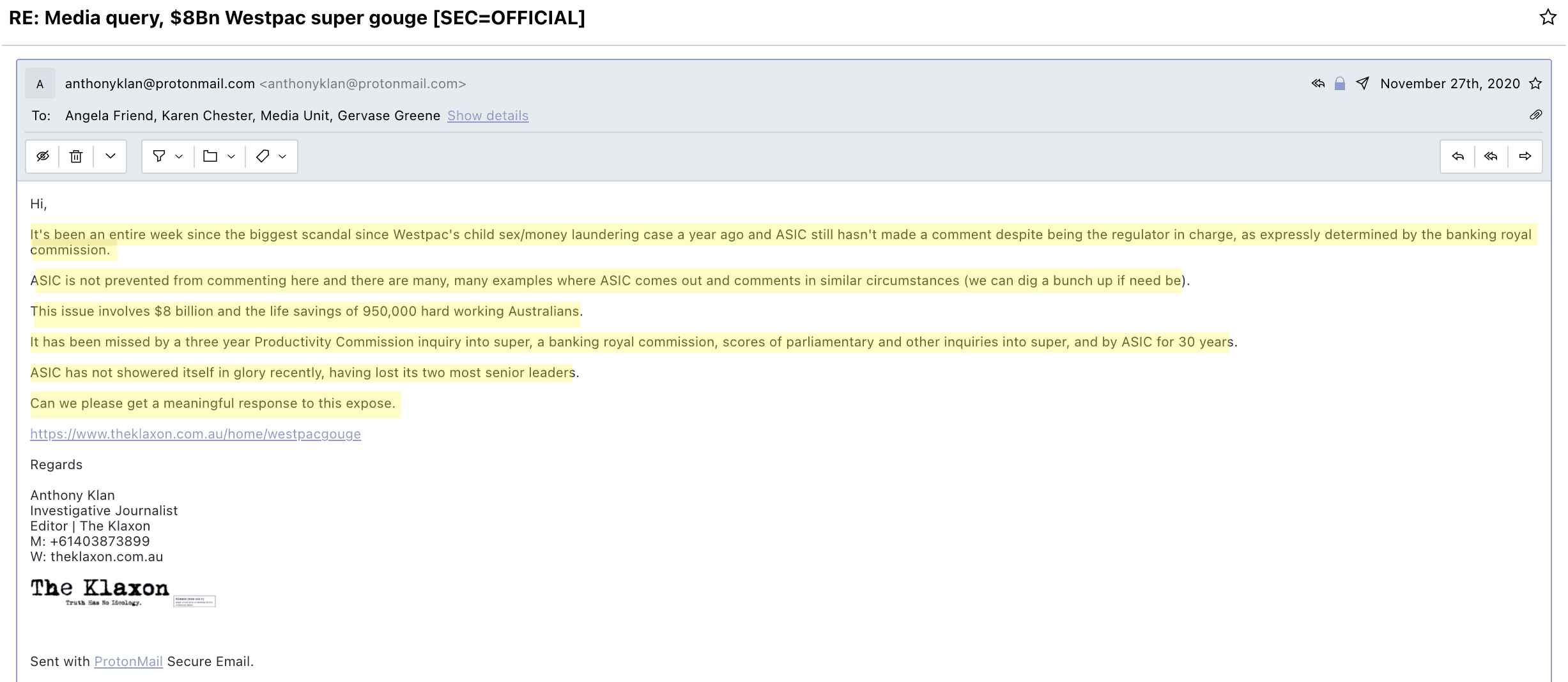Image resolution: width=1568 pixels, height=682 pixels.
Task: Move message to trash
Action: [x=76, y=156]
